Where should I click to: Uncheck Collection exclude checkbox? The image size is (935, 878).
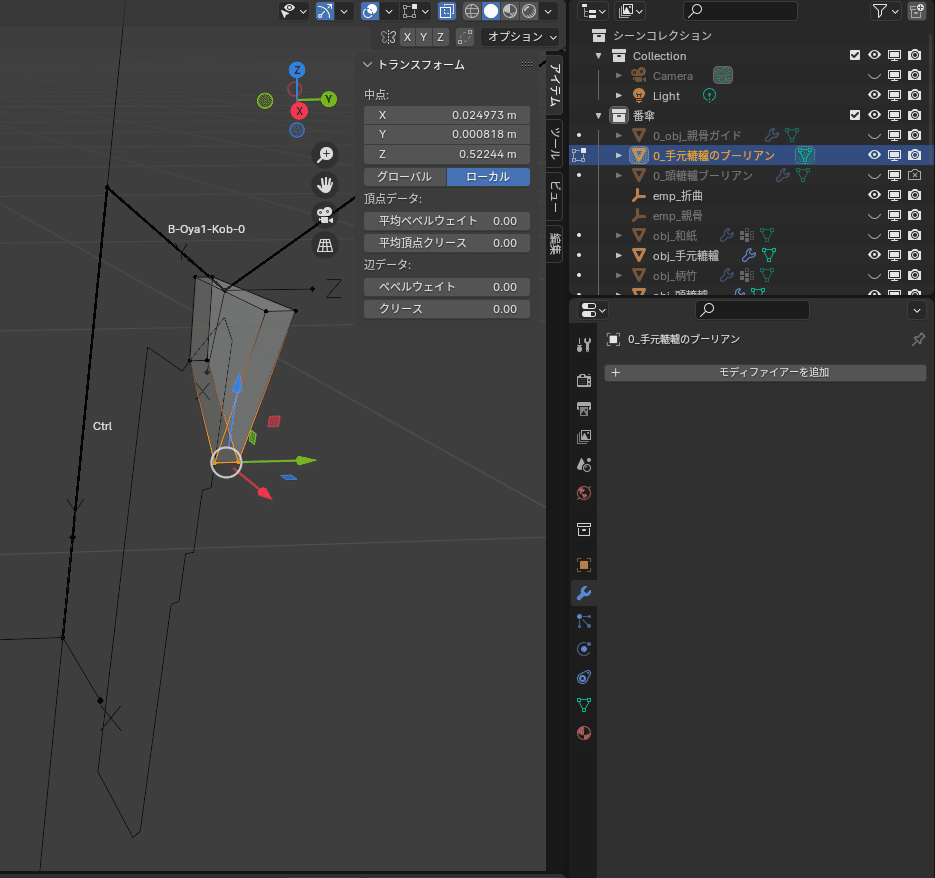[x=854, y=55]
